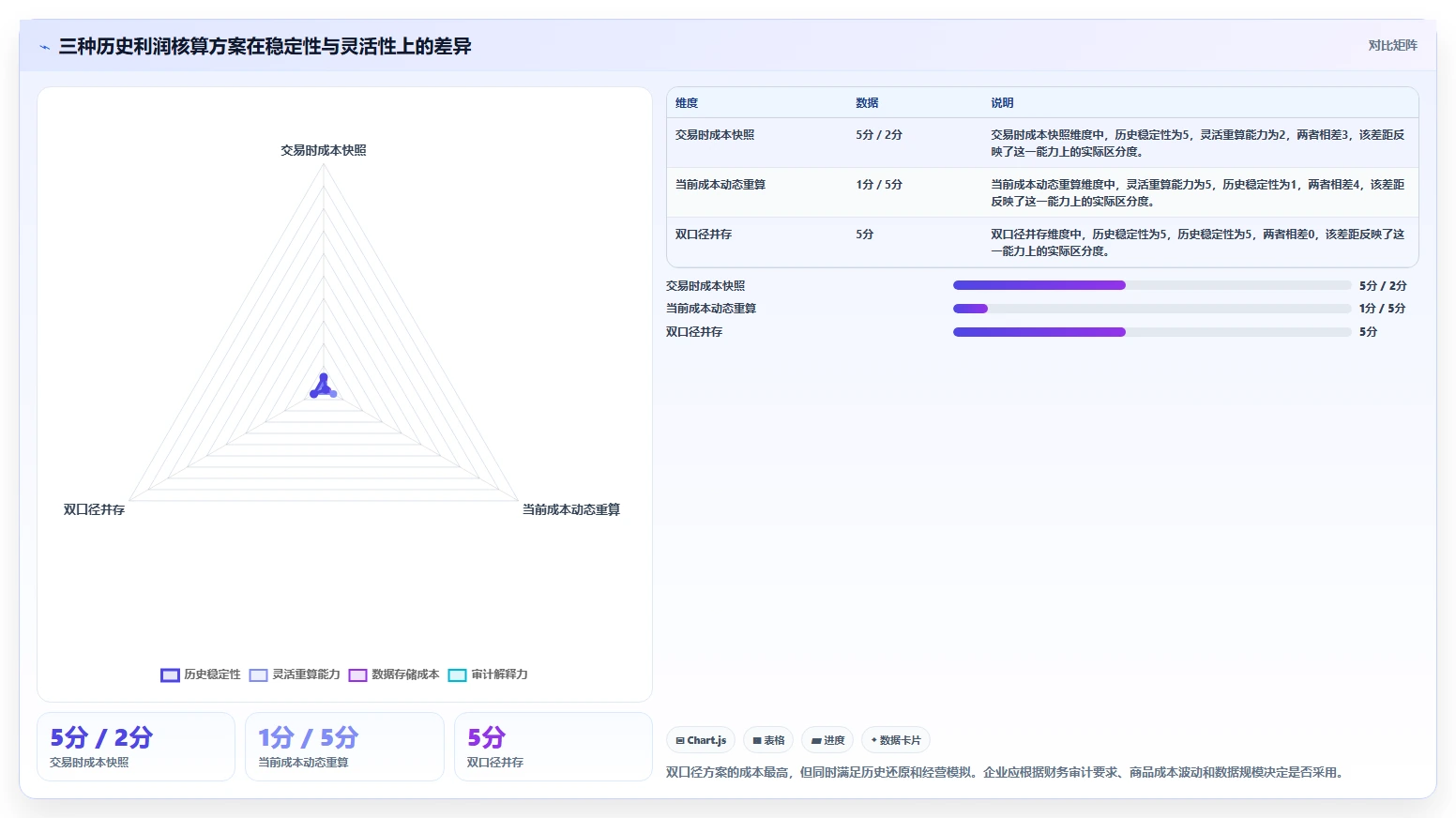Click the 双口径并存 row description text
This screenshot has height=818, width=1456.
[x=1198, y=243]
